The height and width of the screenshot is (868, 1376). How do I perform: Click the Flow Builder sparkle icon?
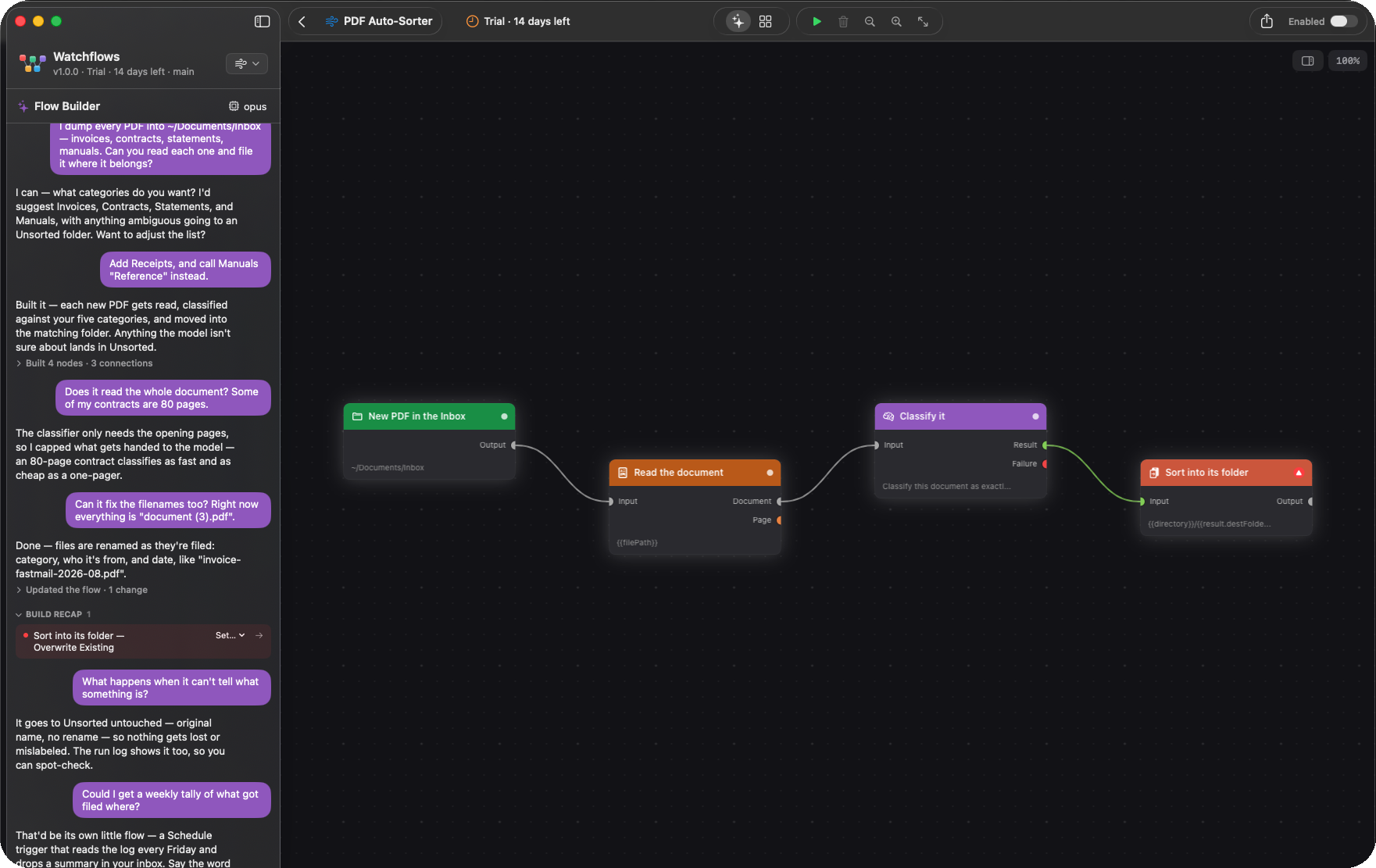coord(23,106)
